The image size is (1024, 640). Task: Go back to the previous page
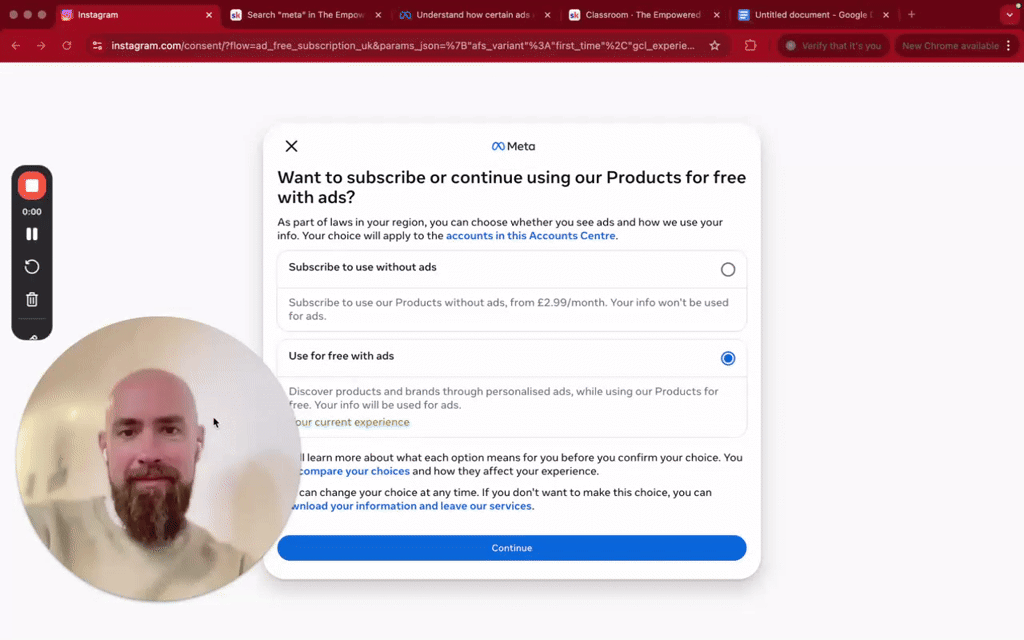[15, 46]
